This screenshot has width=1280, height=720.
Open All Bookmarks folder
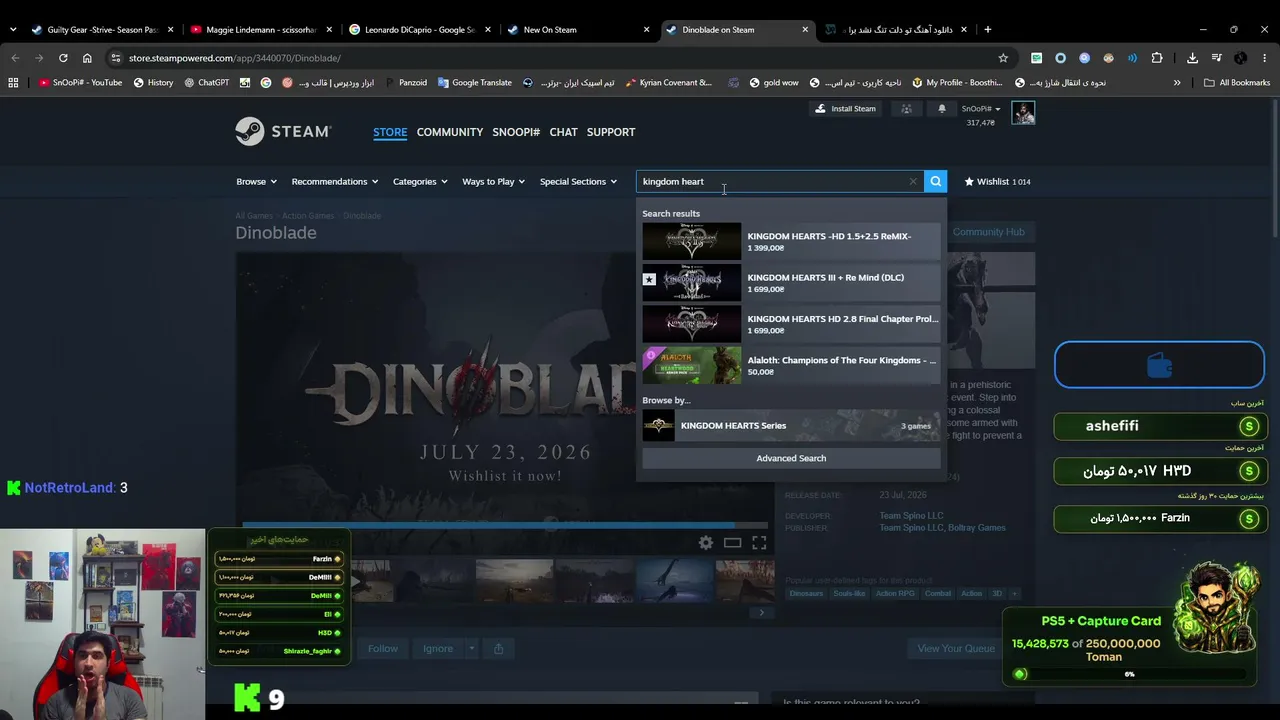click(1237, 83)
